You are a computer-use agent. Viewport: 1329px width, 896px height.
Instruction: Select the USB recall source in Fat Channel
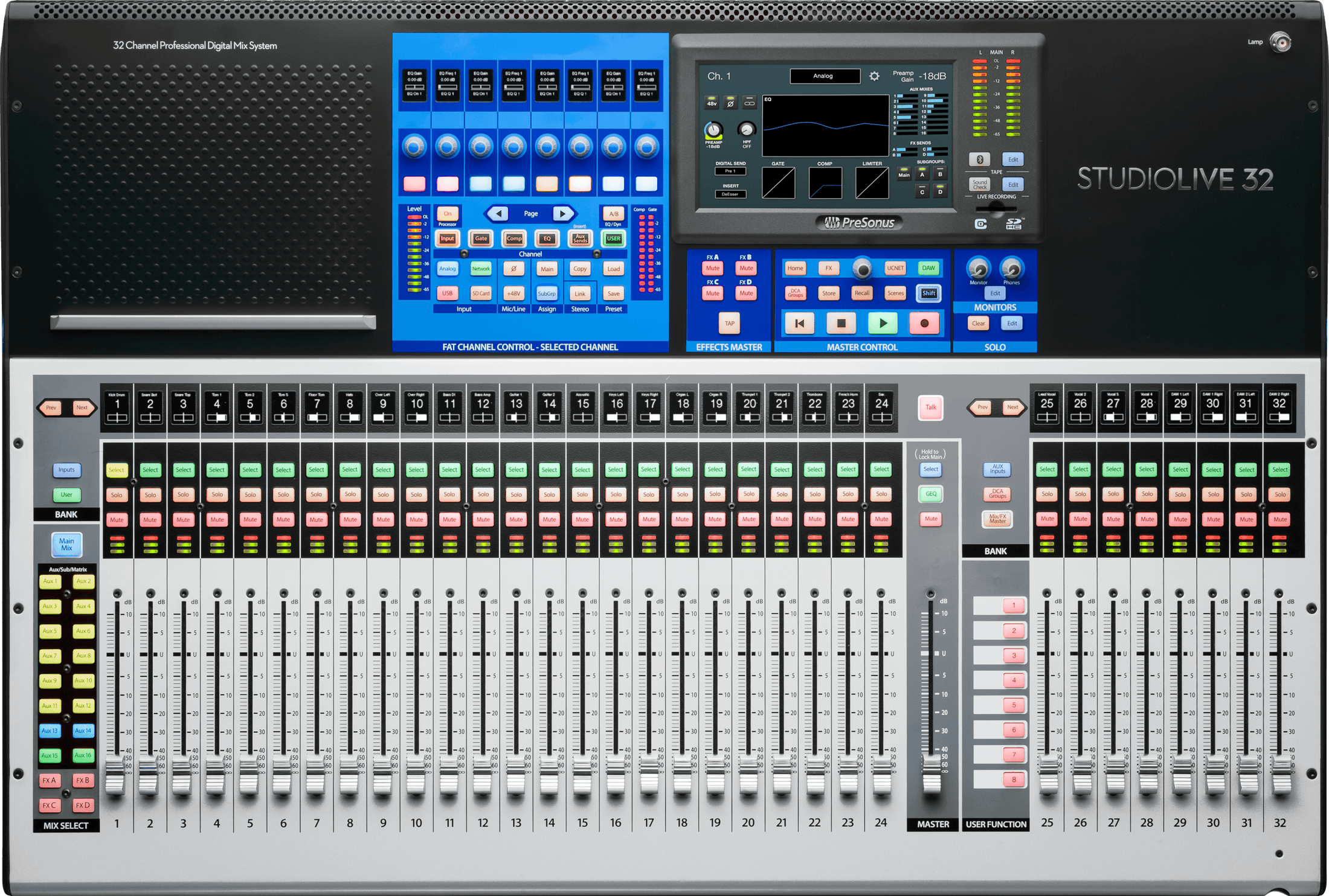447,293
